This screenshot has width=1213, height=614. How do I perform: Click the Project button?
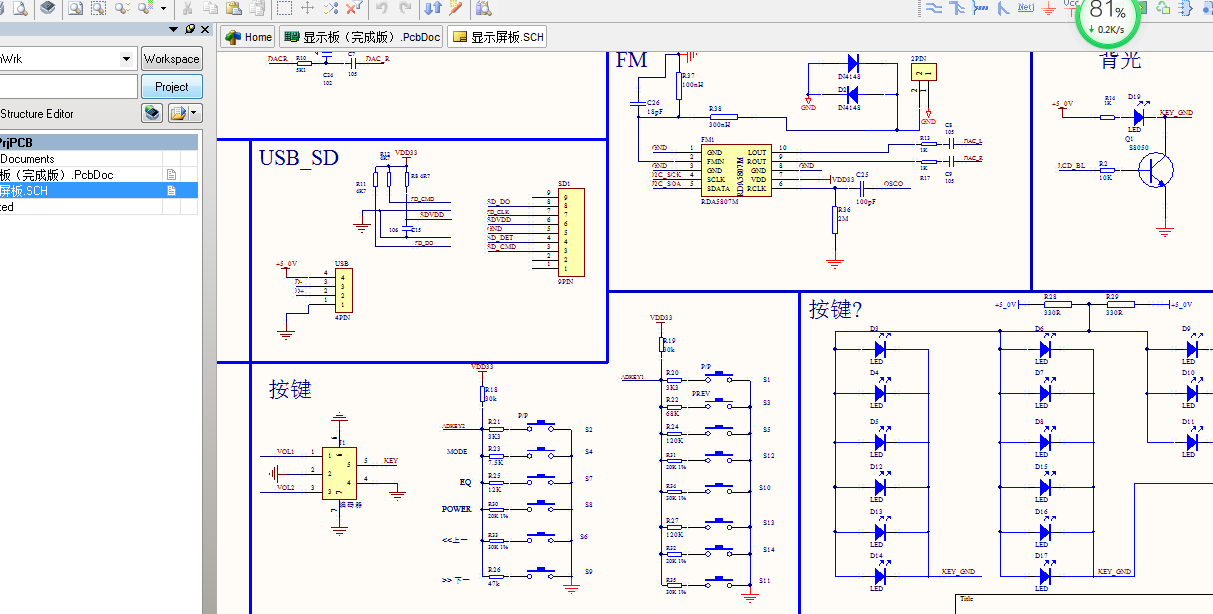click(172, 87)
